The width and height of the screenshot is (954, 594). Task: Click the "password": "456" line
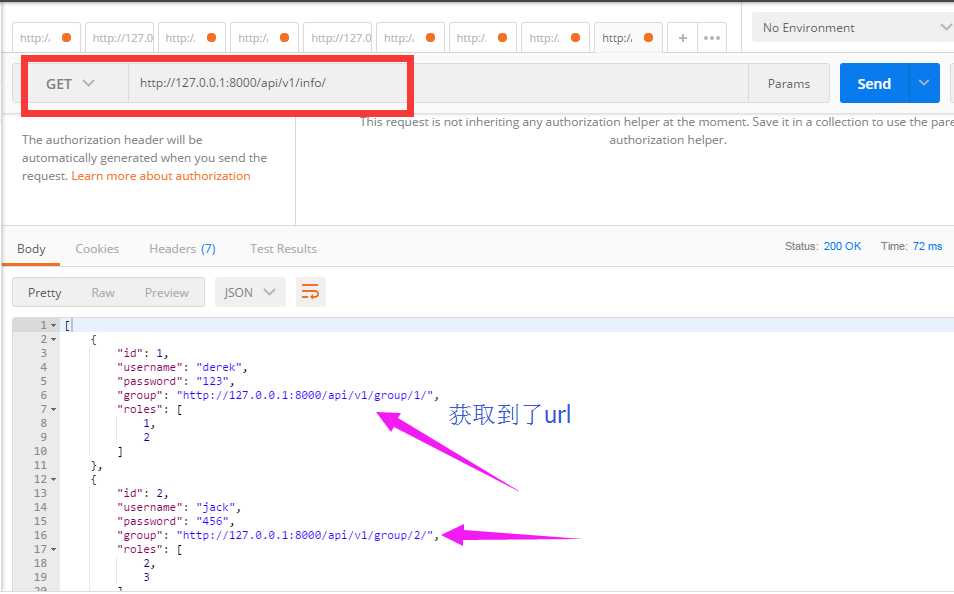[175, 522]
